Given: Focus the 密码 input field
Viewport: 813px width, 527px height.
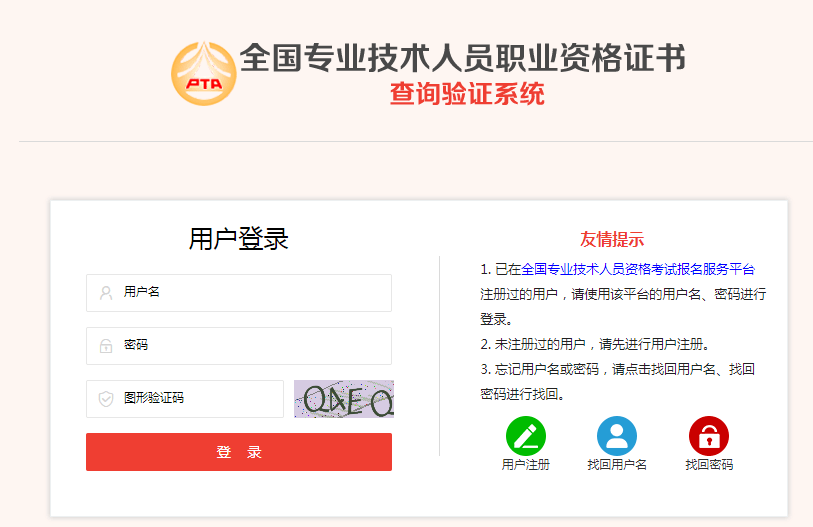Looking at the screenshot, I should click(x=239, y=346).
